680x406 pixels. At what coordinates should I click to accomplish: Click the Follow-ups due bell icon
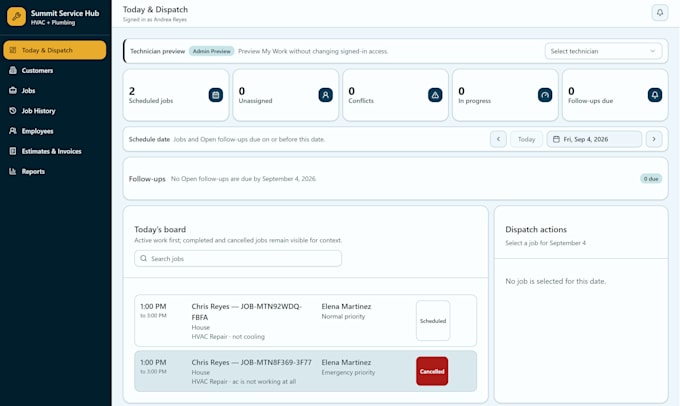pyautogui.click(x=654, y=95)
